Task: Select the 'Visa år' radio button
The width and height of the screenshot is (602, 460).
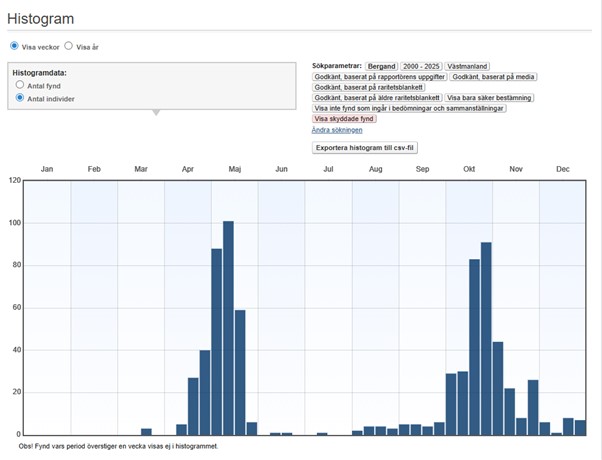Action: pyautogui.click(x=68, y=45)
